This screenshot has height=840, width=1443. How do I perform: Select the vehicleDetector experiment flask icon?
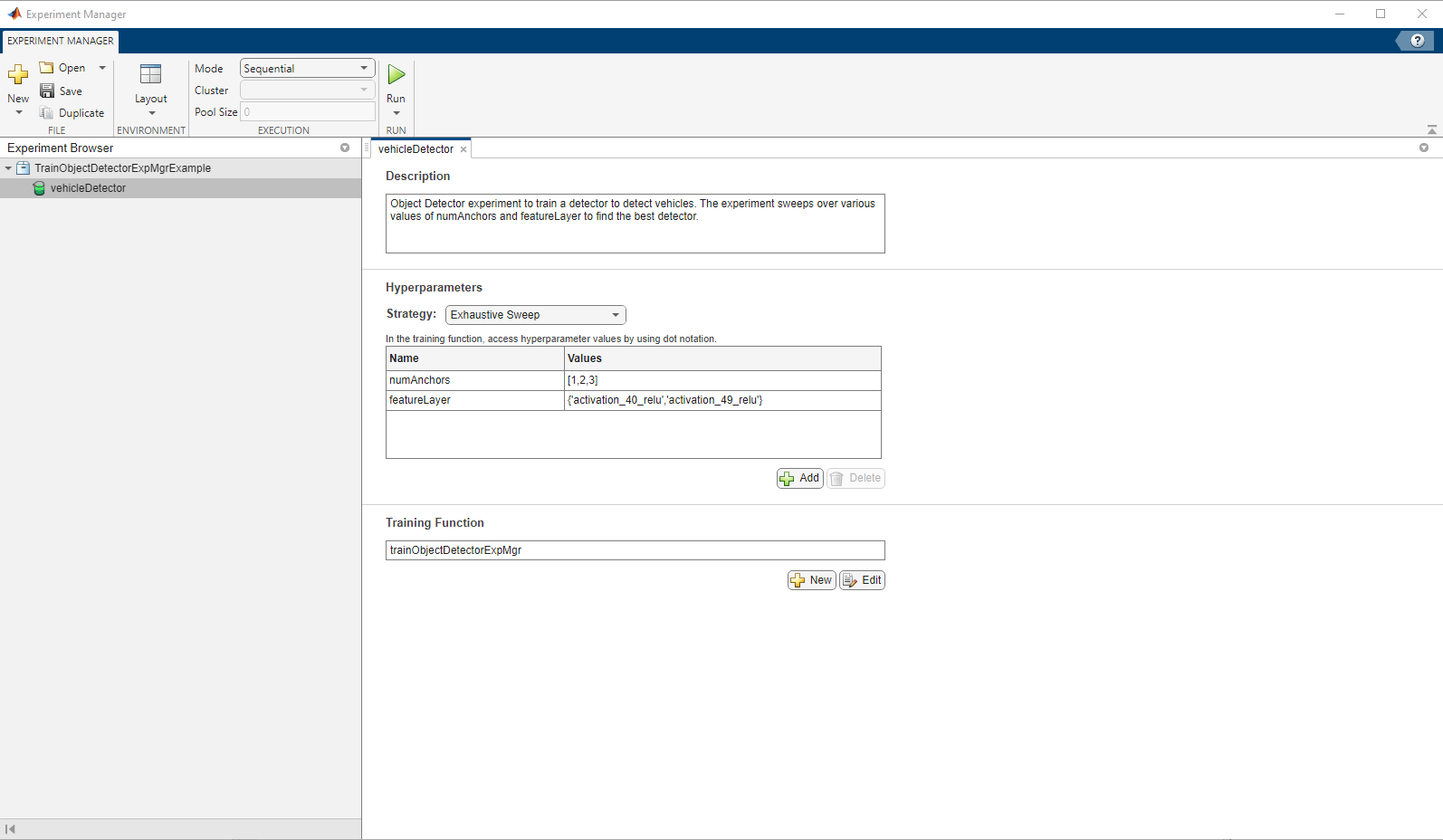tap(39, 188)
